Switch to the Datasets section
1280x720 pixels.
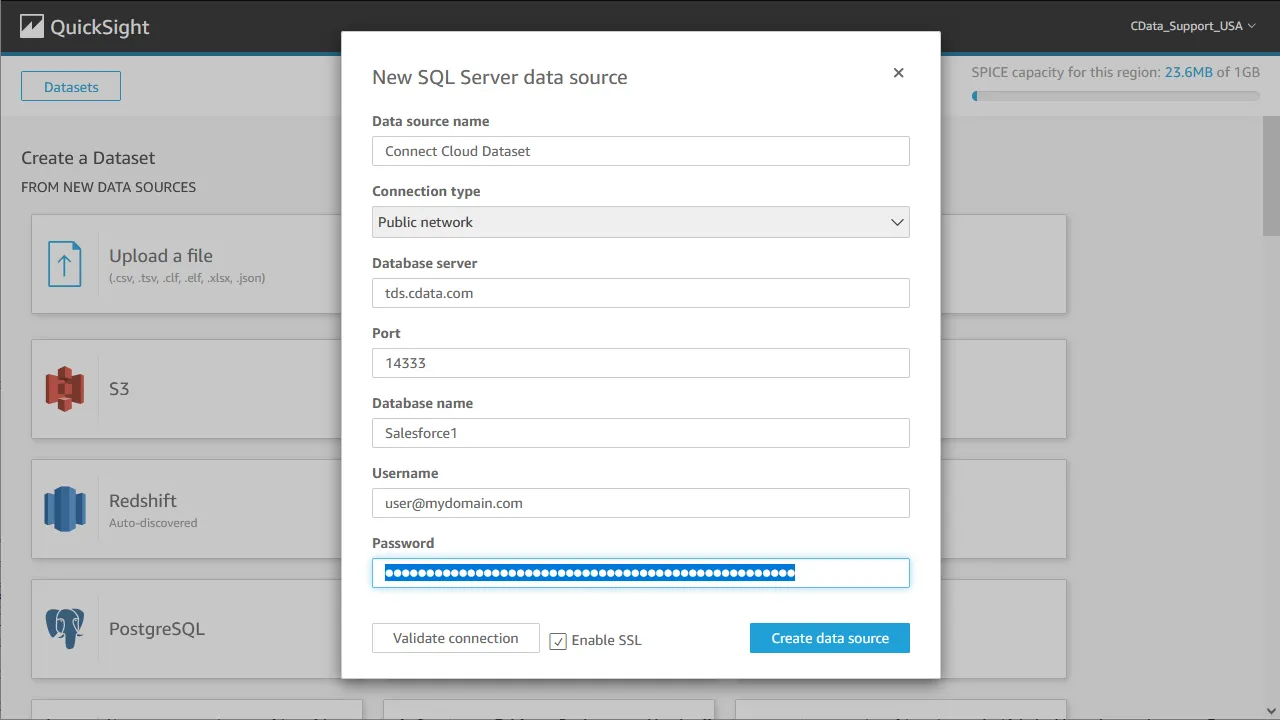[70, 86]
